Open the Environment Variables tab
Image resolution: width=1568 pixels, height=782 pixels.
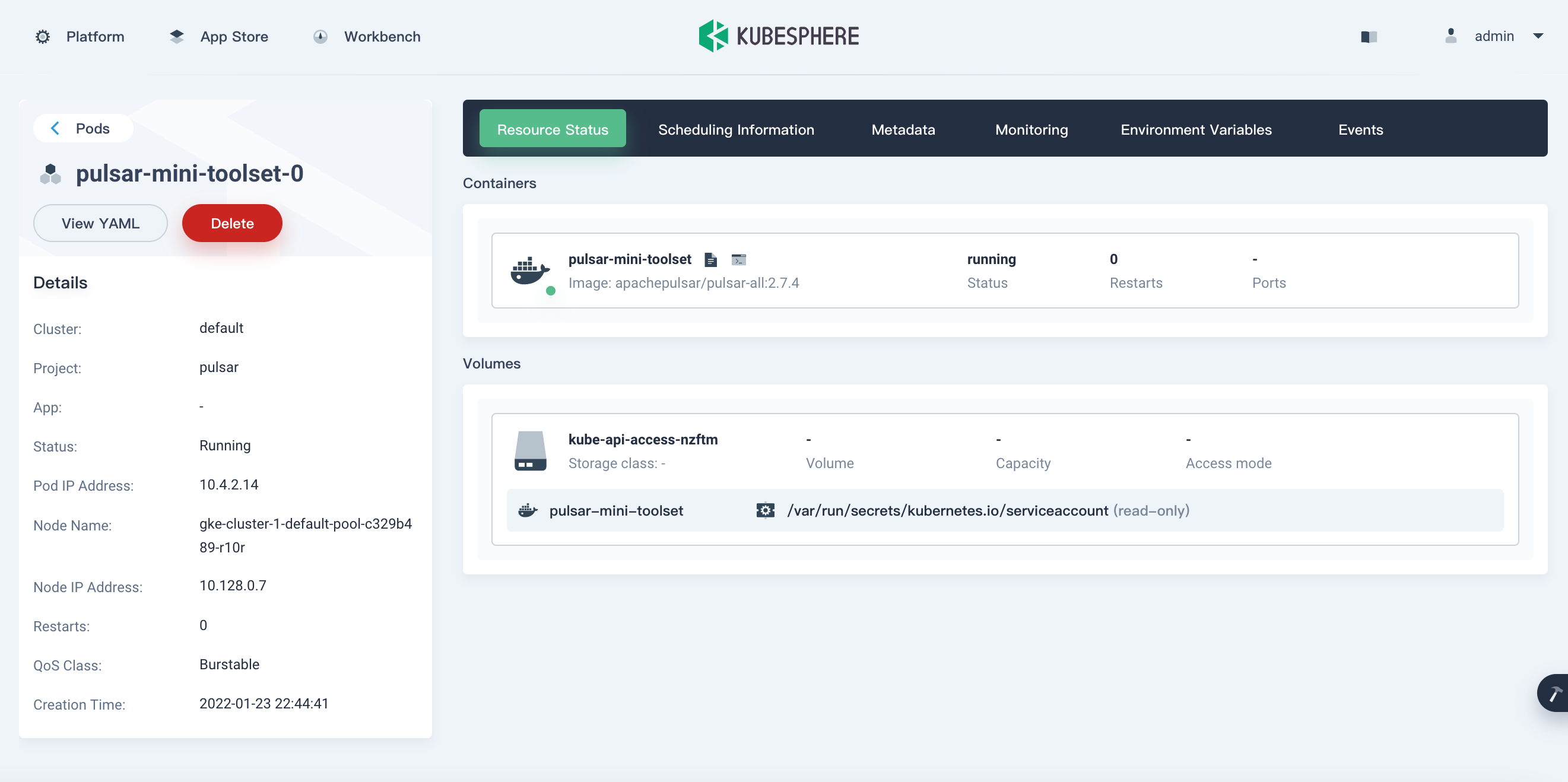[x=1195, y=129]
